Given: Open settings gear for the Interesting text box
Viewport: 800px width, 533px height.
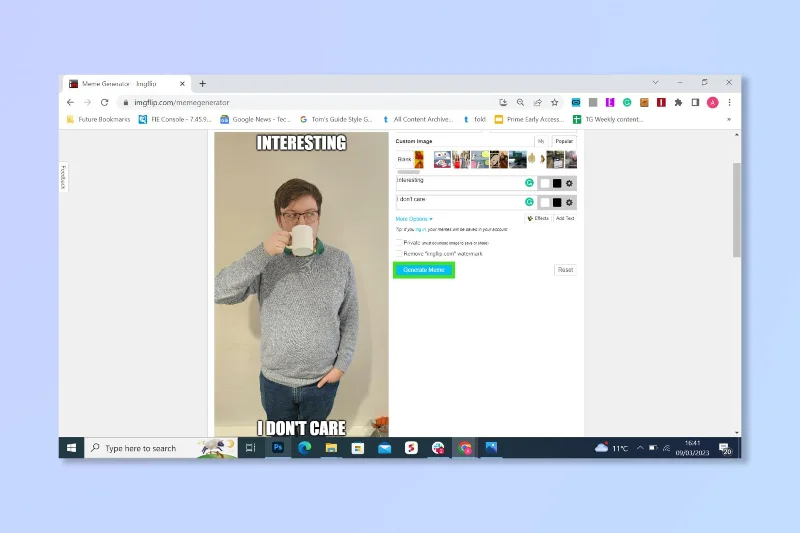Looking at the screenshot, I should [569, 183].
